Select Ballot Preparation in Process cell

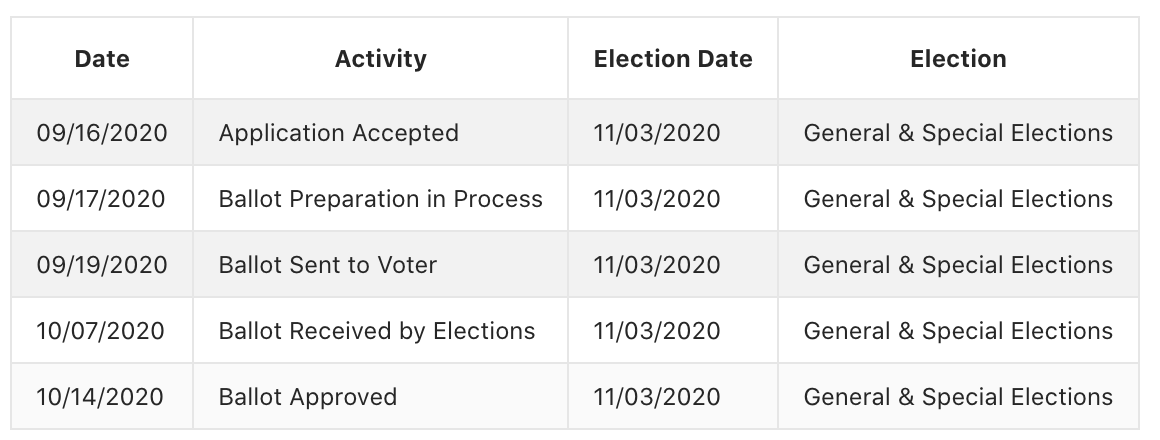tap(380, 198)
